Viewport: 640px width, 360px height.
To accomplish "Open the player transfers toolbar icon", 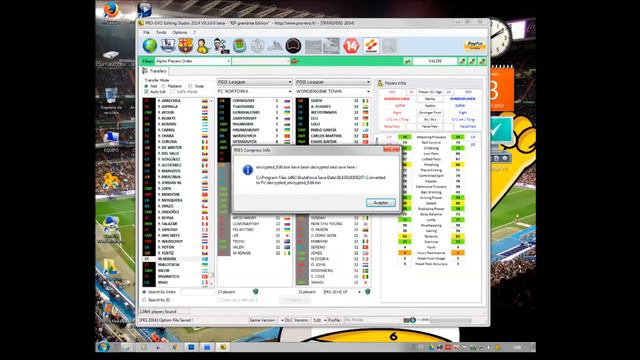I will click(221, 46).
